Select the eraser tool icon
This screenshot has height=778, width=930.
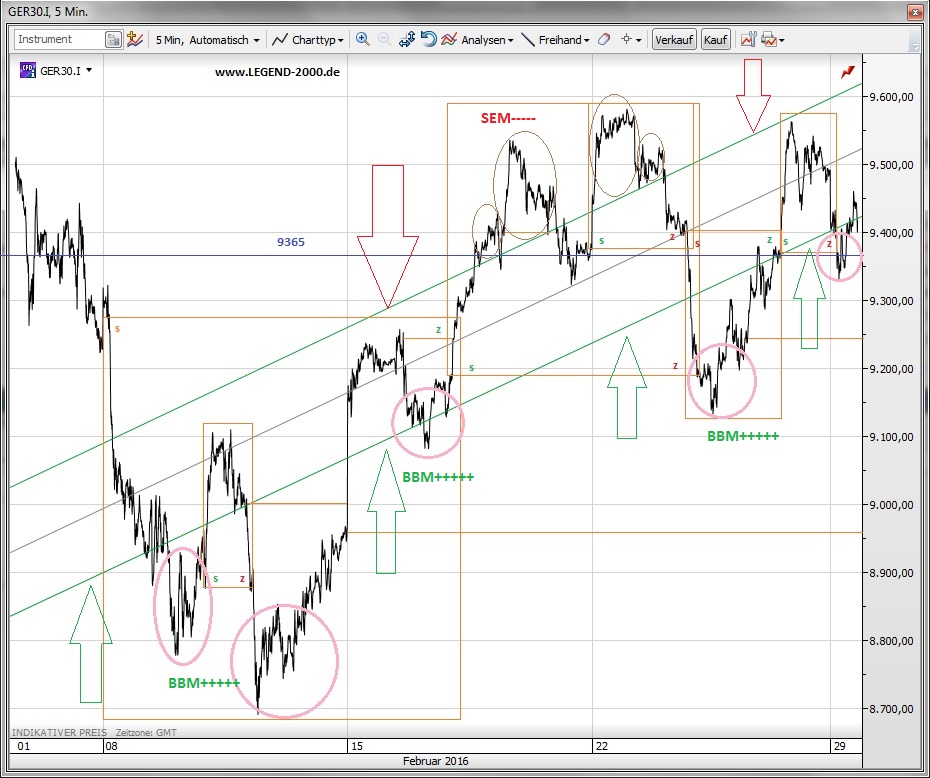603,40
